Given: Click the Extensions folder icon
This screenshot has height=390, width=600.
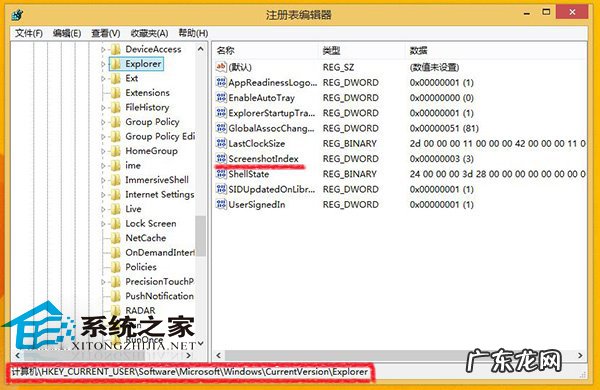Looking at the screenshot, I should (x=115, y=93).
